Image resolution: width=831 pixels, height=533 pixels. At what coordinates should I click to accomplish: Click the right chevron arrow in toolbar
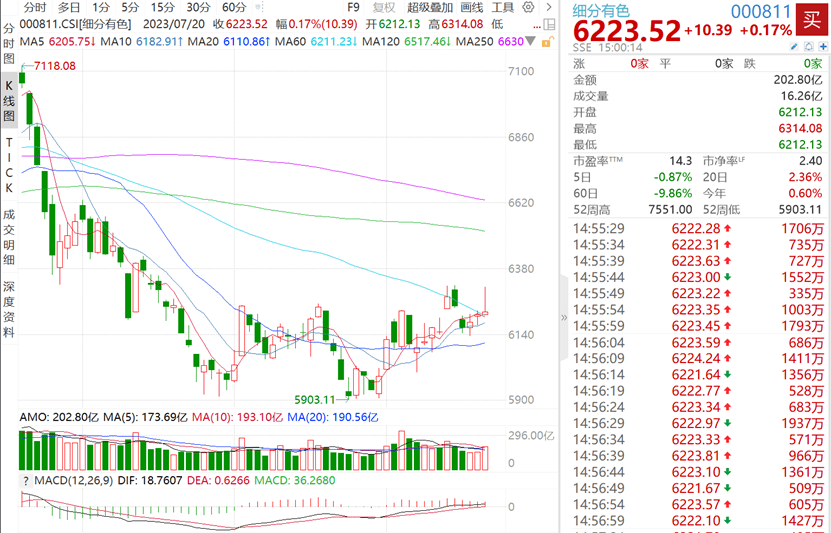tap(549, 7)
